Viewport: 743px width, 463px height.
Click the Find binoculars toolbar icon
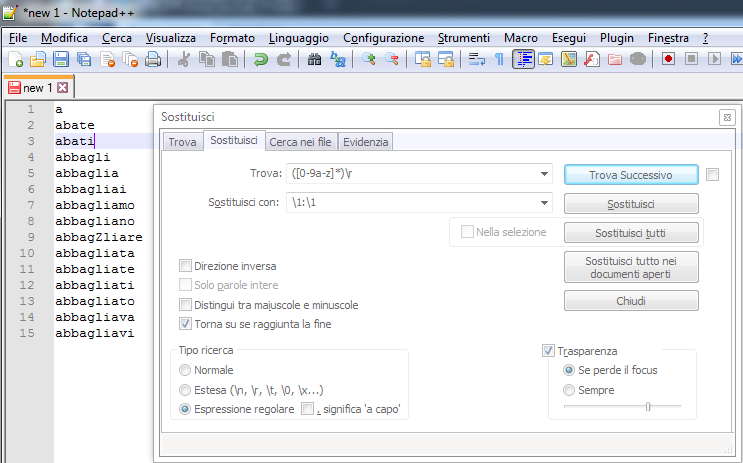[314, 59]
